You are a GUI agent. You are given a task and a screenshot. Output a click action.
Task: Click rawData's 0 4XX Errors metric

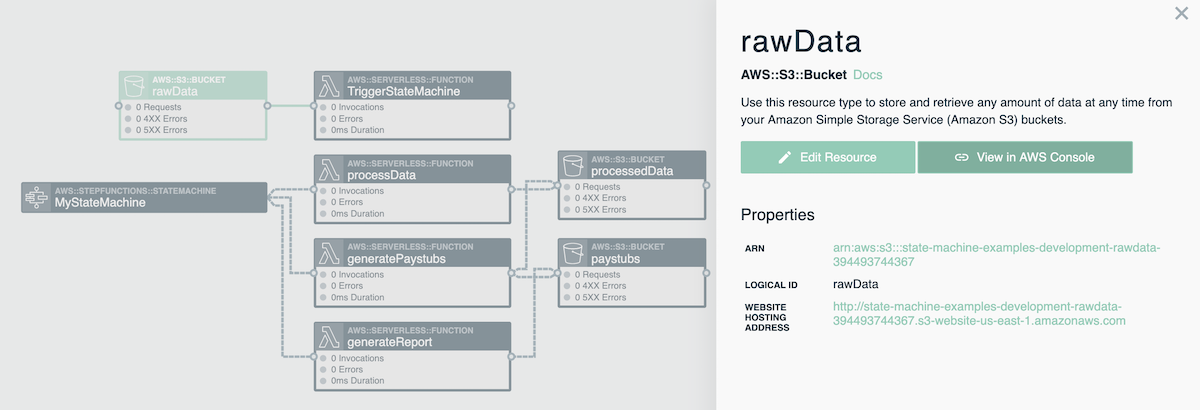(x=161, y=118)
